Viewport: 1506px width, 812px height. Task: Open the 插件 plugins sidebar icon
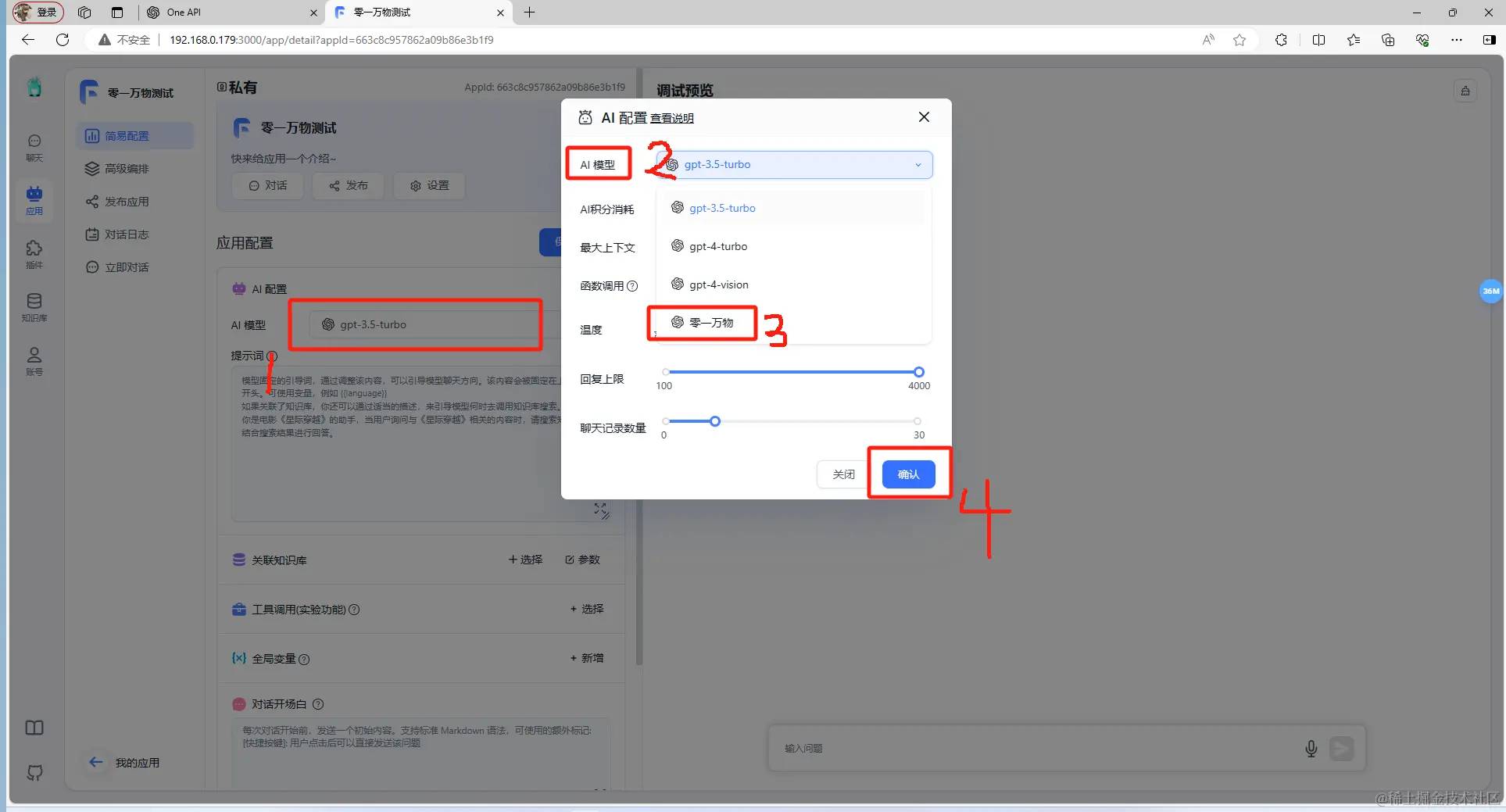tap(34, 254)
